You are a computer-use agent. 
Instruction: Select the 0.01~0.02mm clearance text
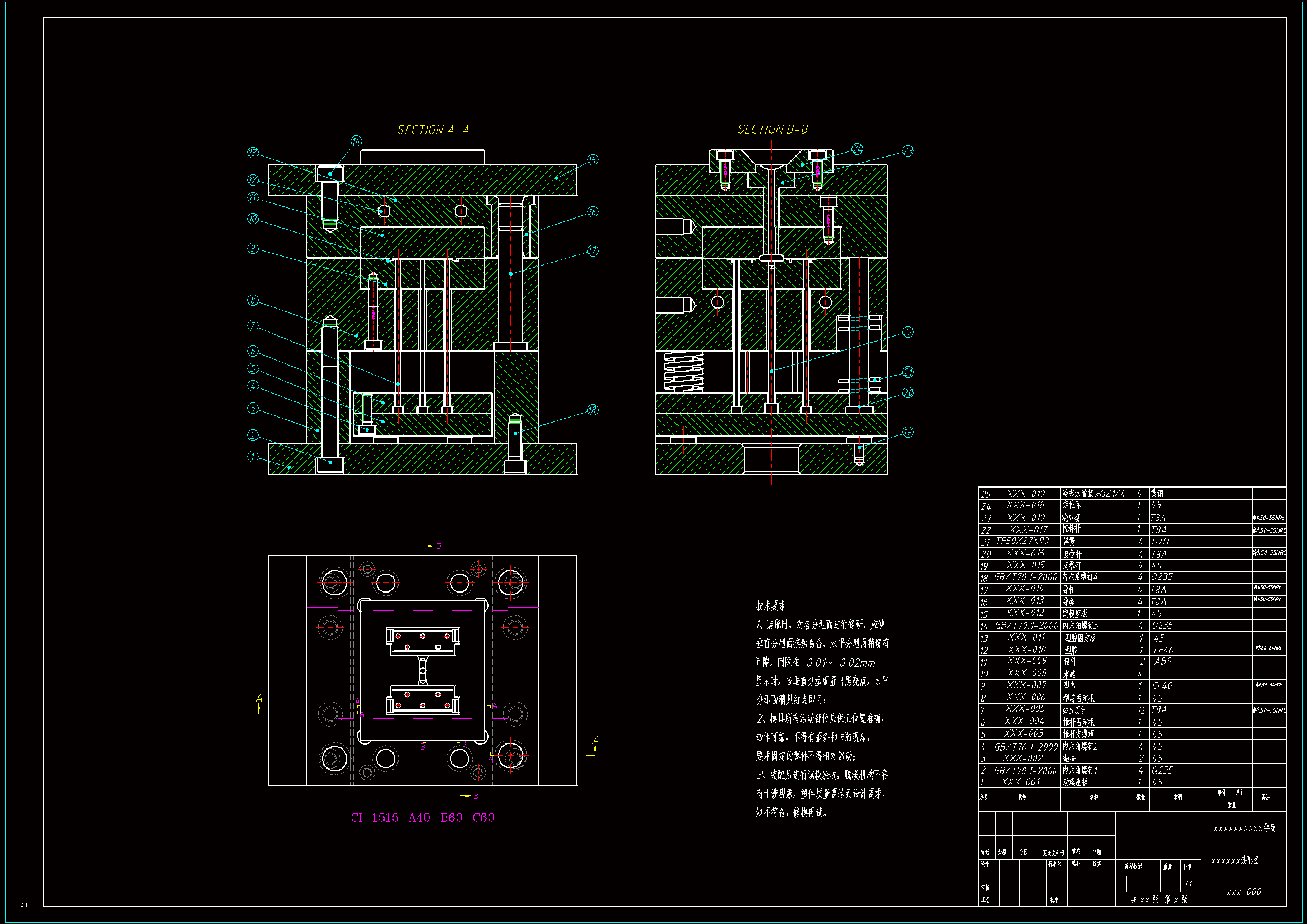tap(841, 663)
